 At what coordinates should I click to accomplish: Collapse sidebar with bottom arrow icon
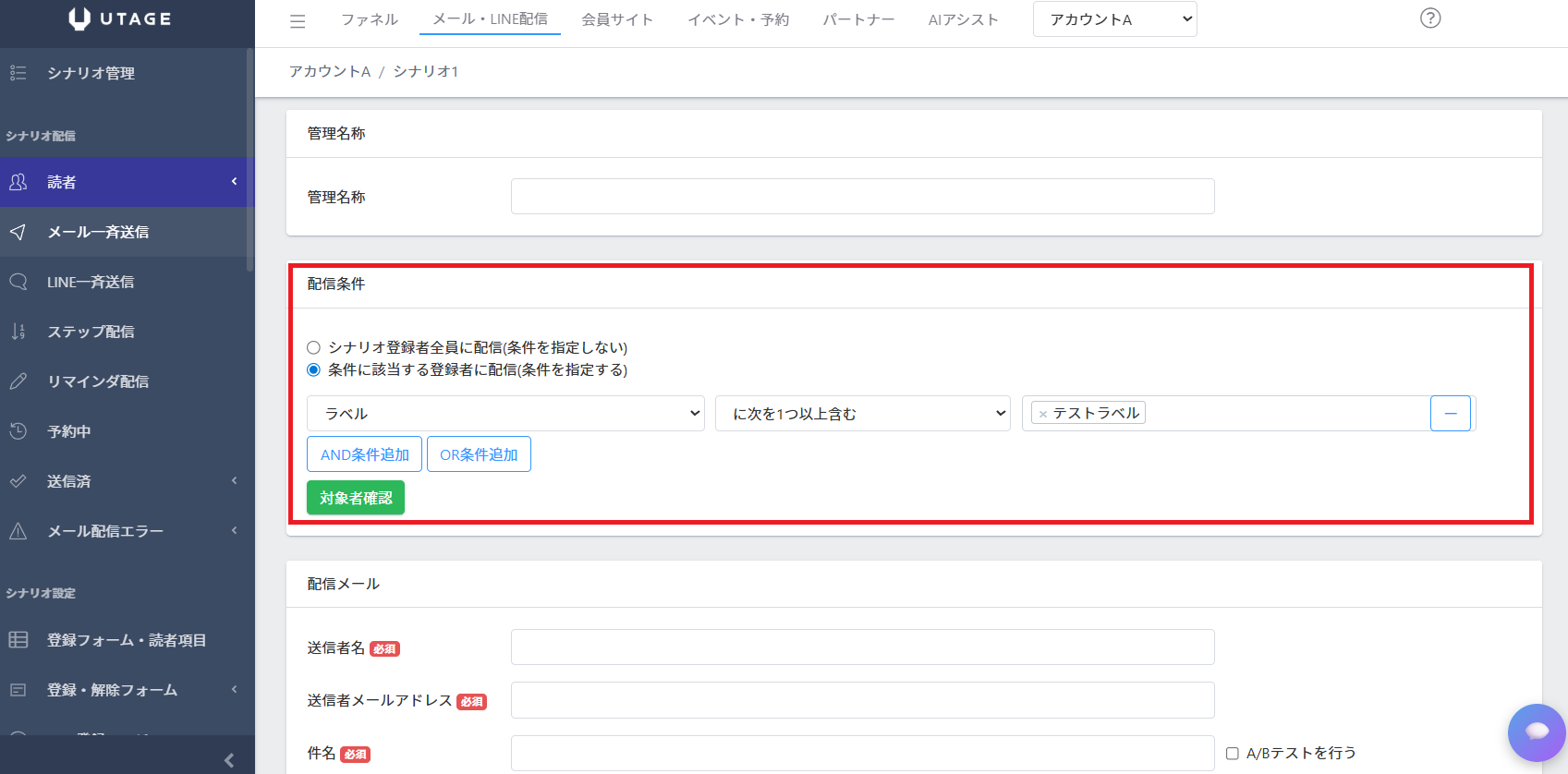point(228,760)
